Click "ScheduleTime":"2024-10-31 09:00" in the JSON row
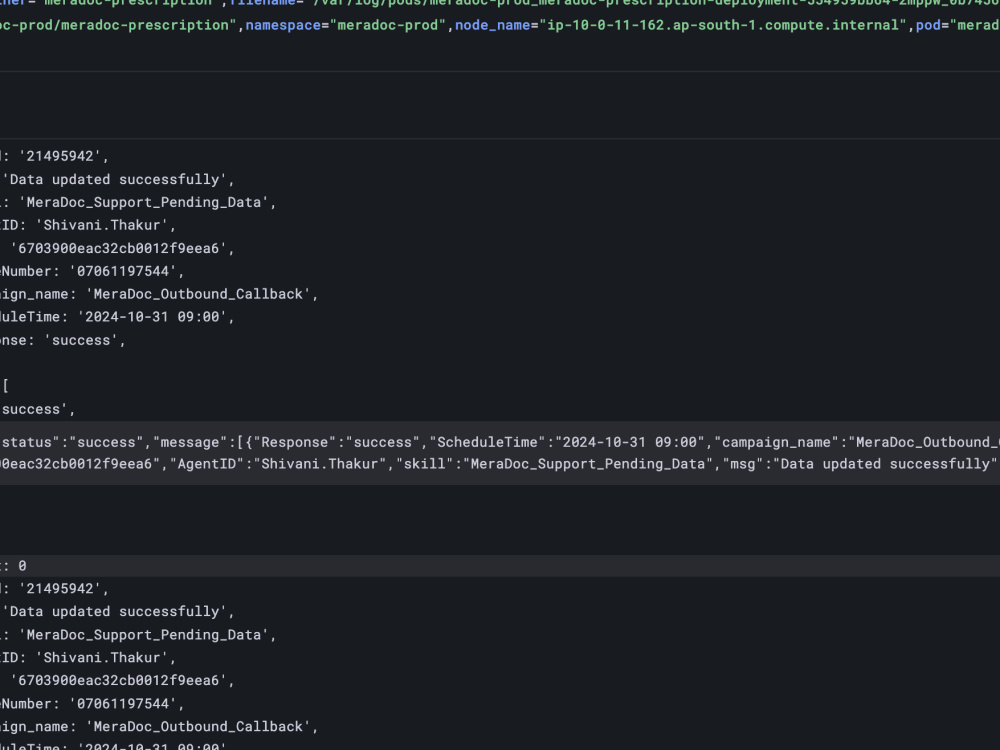 [568, 442]
